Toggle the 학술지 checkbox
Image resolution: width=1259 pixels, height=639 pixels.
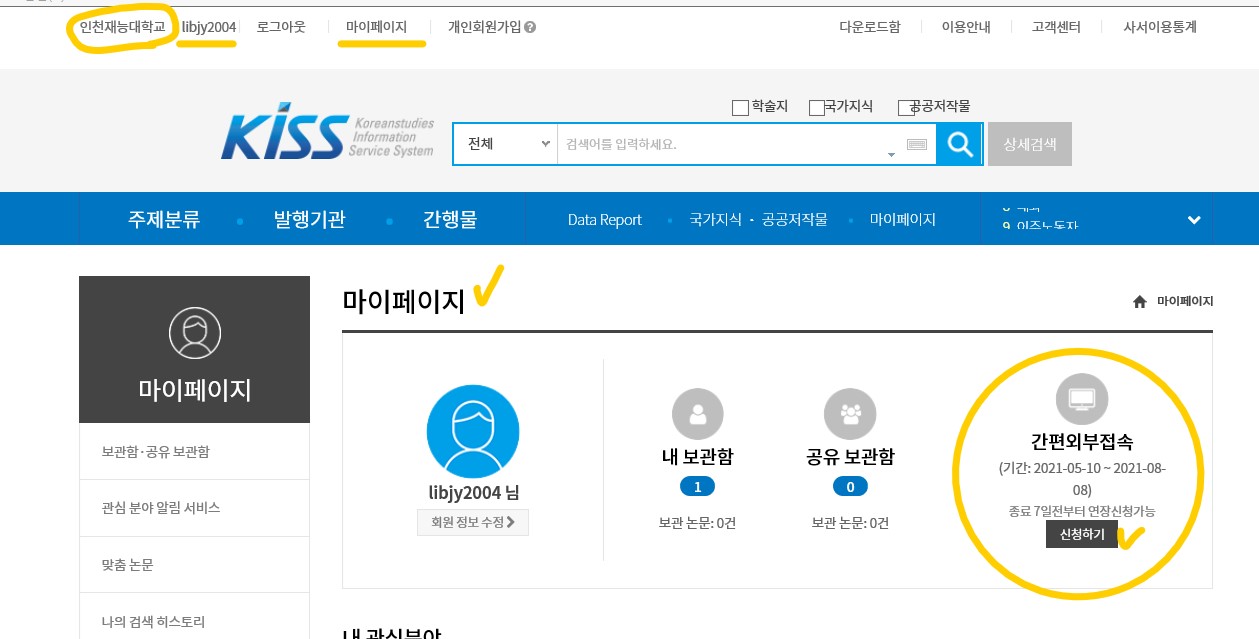pyautogui.click(x=740, y=108)
